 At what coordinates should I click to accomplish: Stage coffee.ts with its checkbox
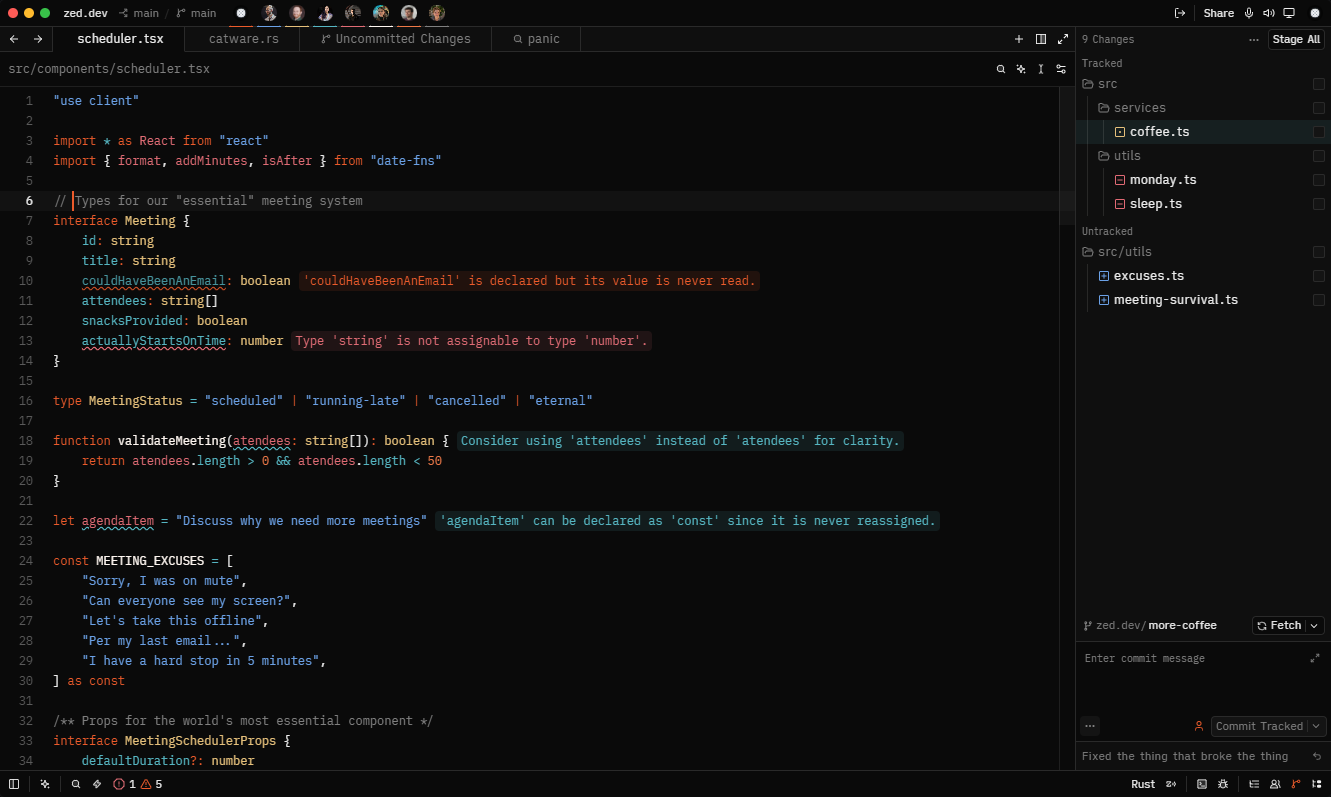pos(1319,132)
